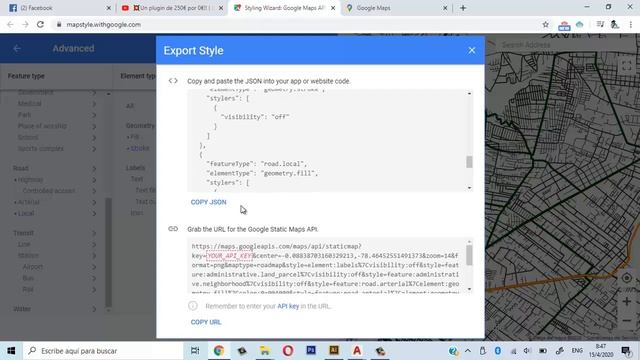Click the Static Maps URL box scrollbar thumb

[469, 255]
